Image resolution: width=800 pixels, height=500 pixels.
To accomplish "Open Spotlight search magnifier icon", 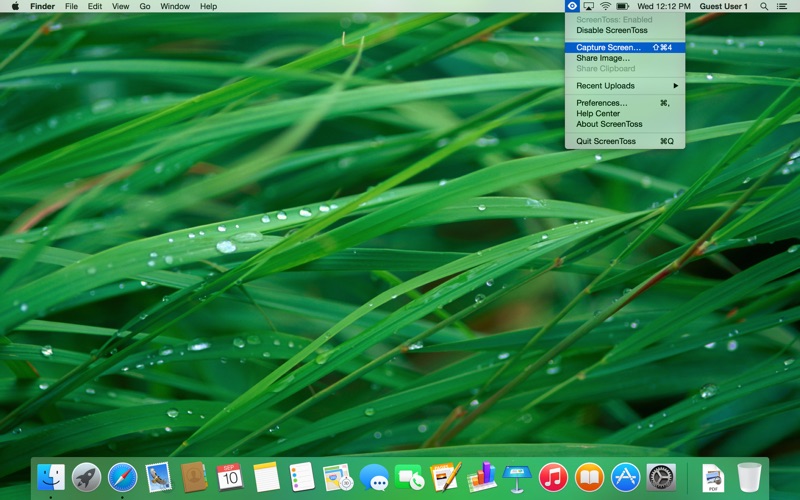I will (764, 6).
